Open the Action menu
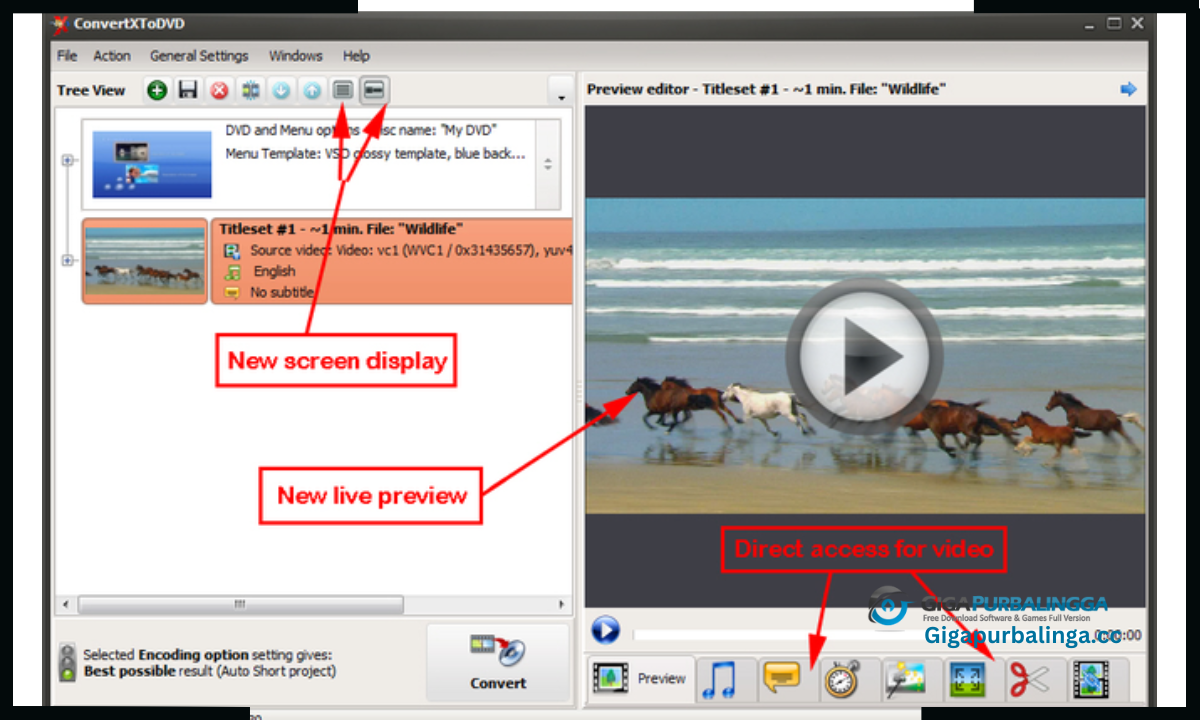Viewport: 1200px width, 720px height. (x=112, y=56)
